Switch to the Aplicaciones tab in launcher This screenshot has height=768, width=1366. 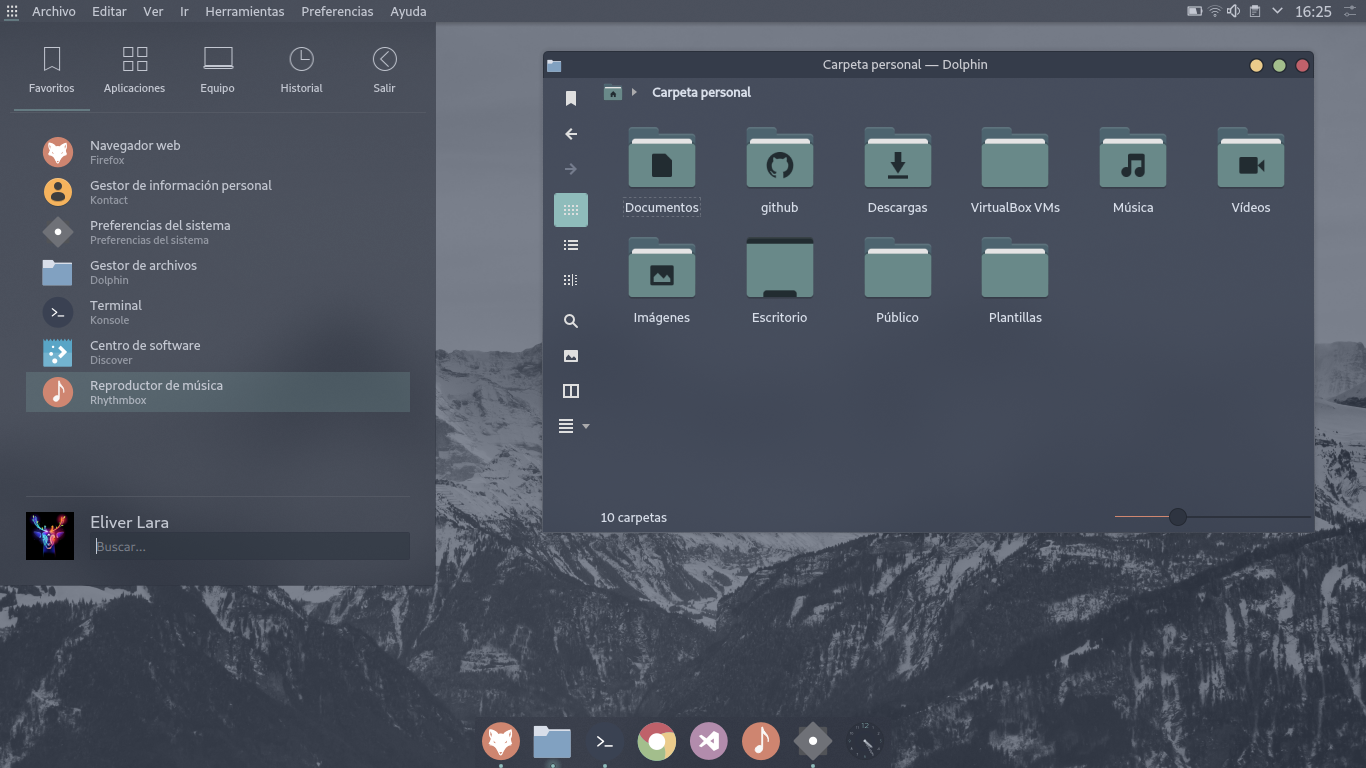(x=135, y=70)
